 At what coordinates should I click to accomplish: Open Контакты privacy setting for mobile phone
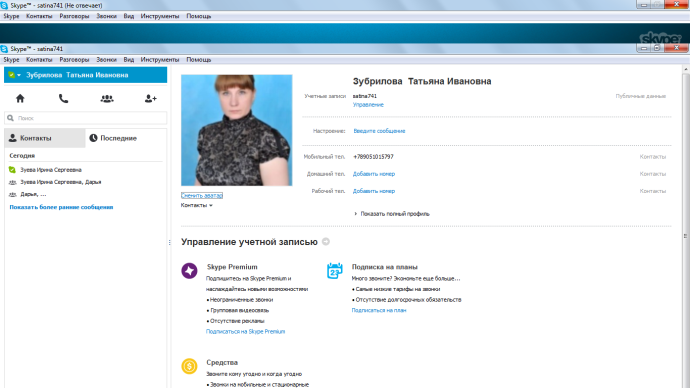tap(653, 157)
